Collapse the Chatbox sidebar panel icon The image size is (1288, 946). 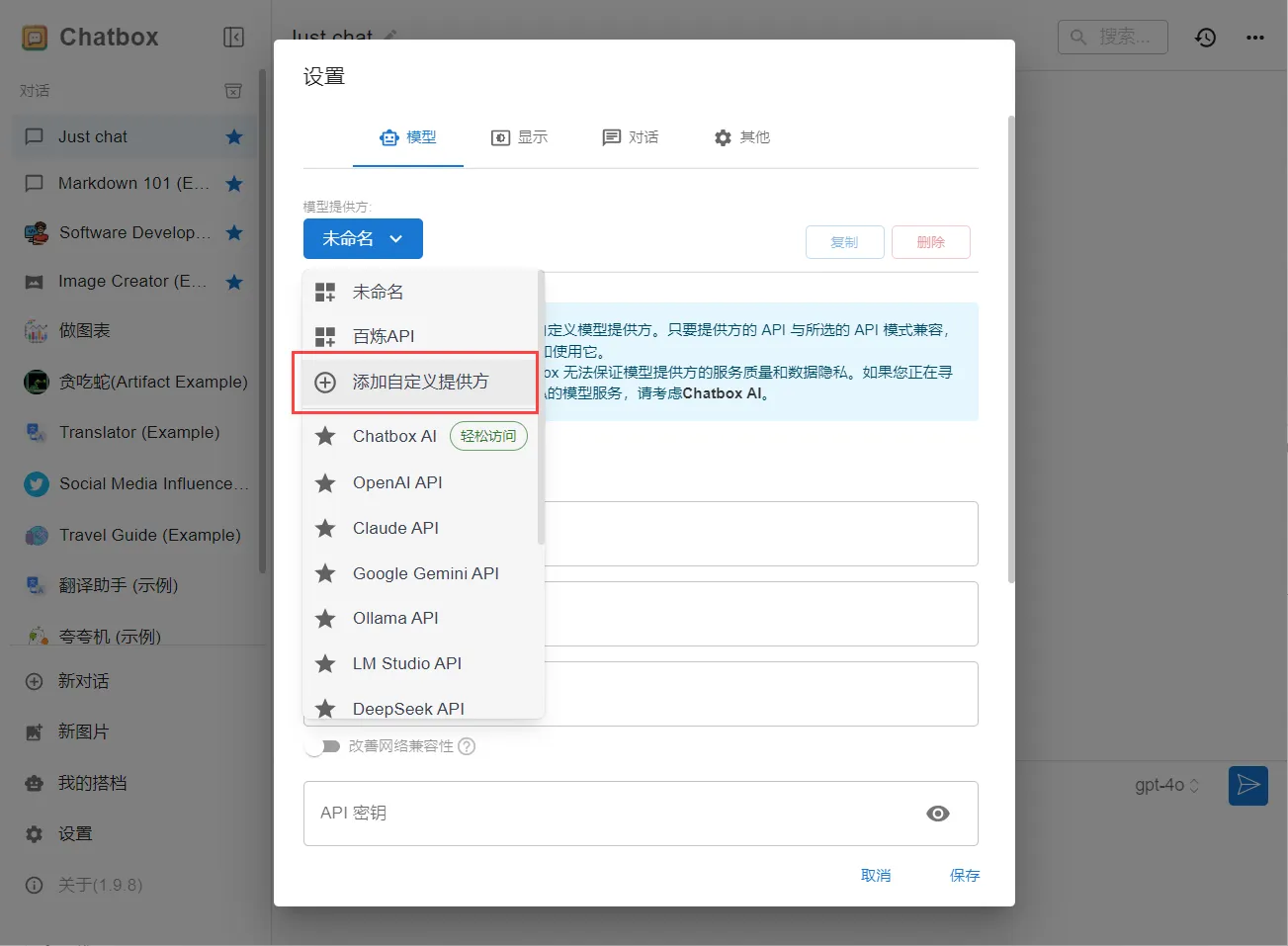coord(233,38)
